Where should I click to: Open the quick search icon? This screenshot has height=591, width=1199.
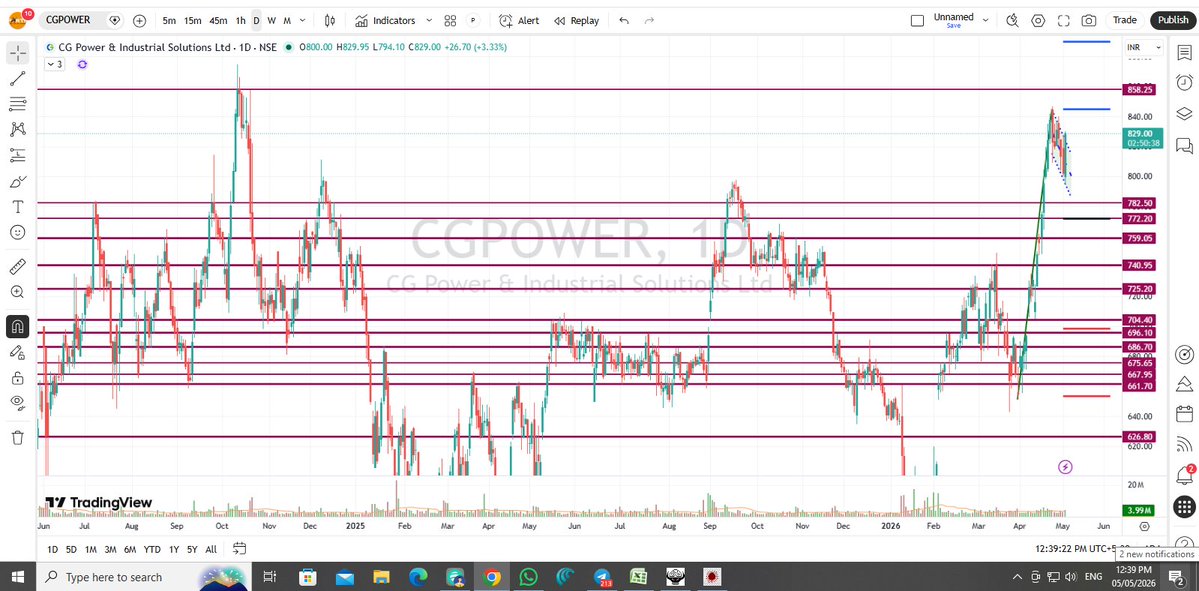click(x=1012, y=21)
